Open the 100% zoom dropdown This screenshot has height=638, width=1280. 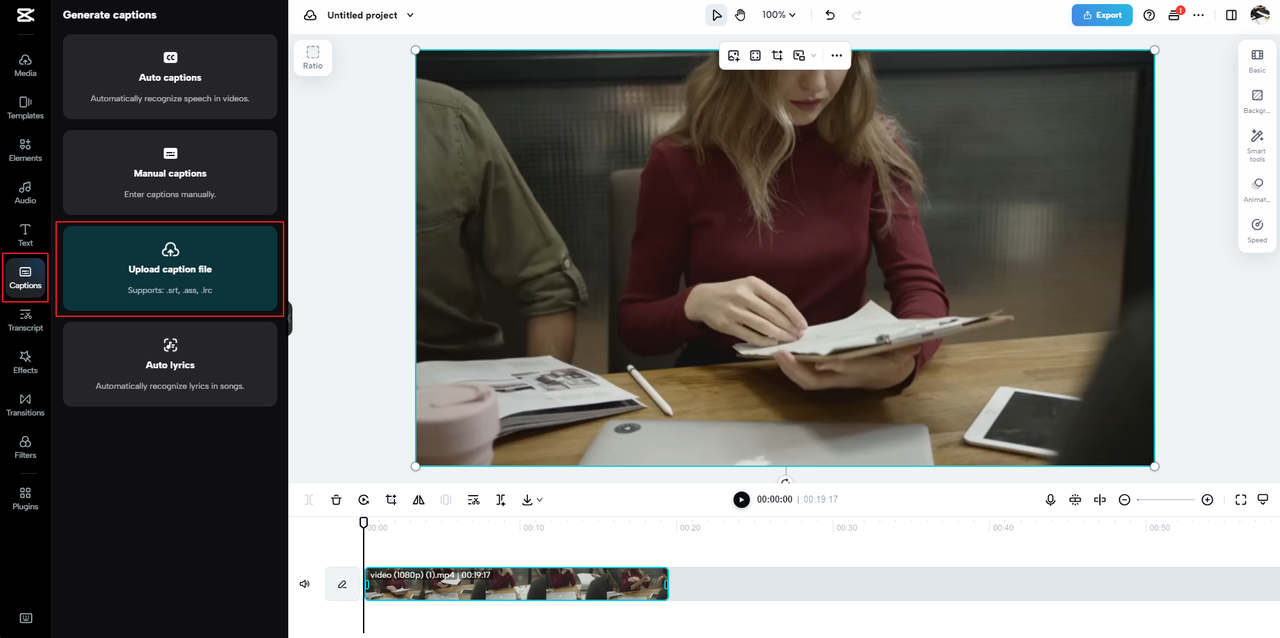[779, 15]
